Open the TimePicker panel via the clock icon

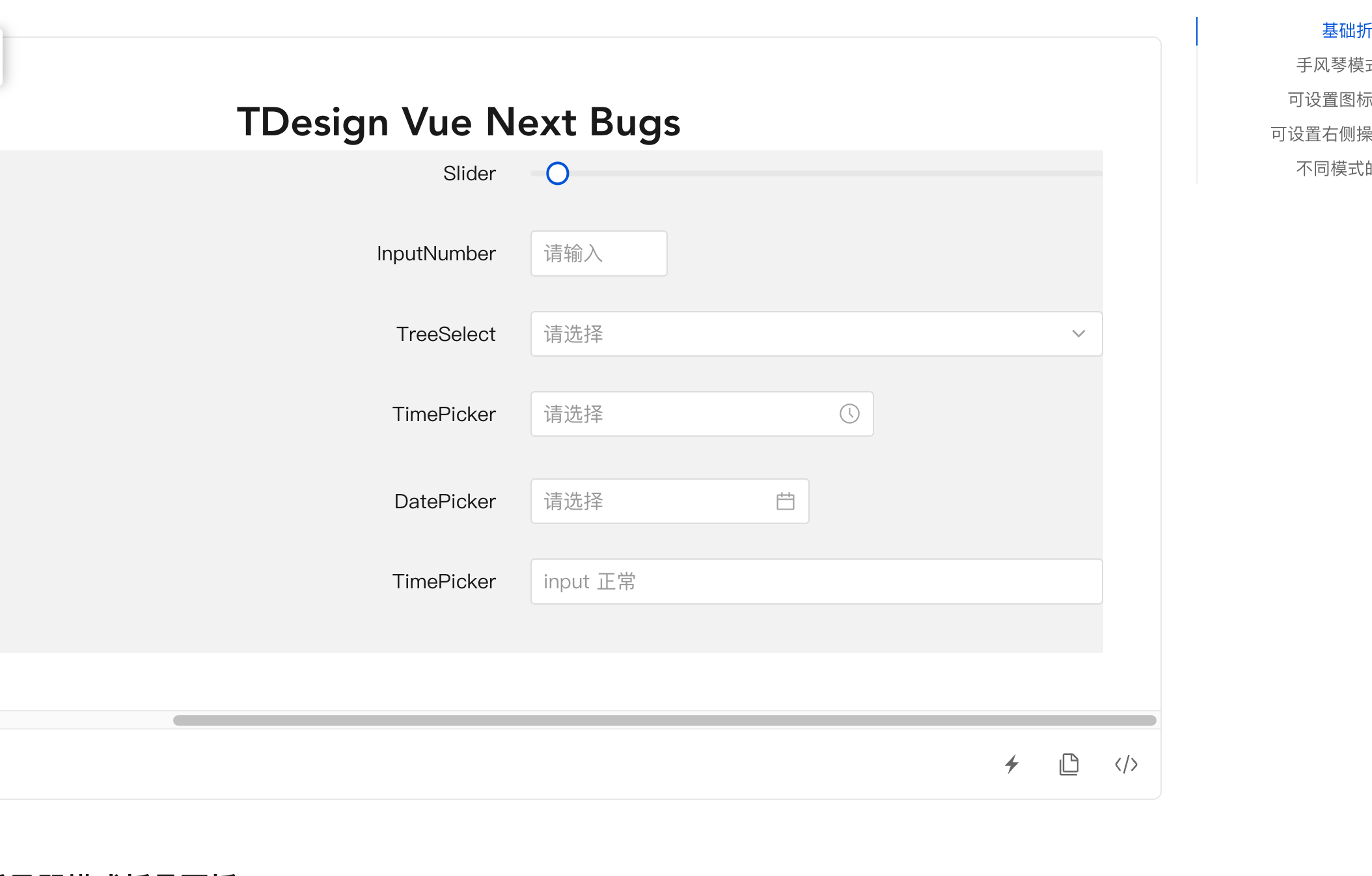coord(849,413)
